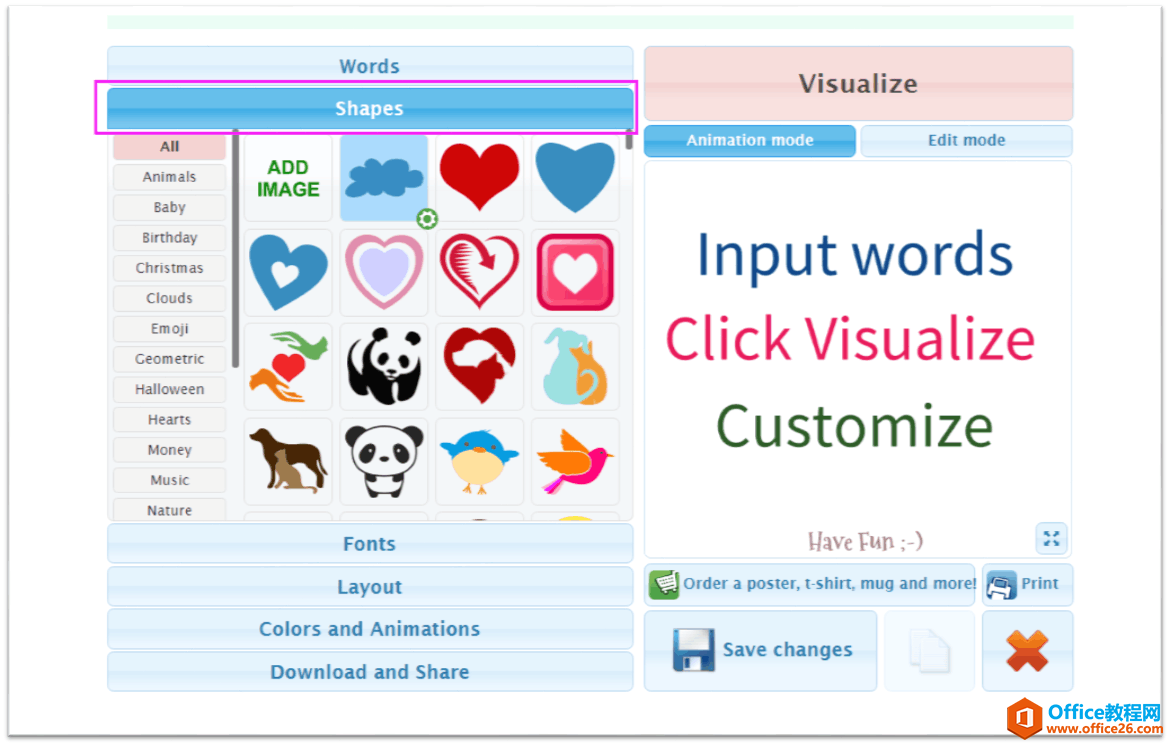Switch to Animation mode

coord(750,140)
